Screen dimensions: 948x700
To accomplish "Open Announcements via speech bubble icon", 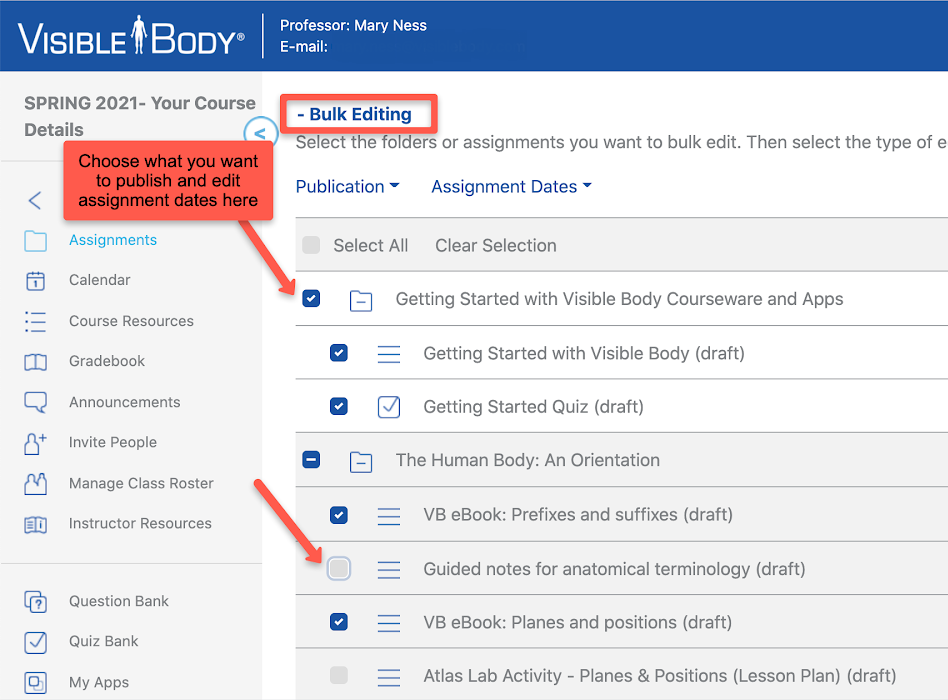I will click(36, 402).
